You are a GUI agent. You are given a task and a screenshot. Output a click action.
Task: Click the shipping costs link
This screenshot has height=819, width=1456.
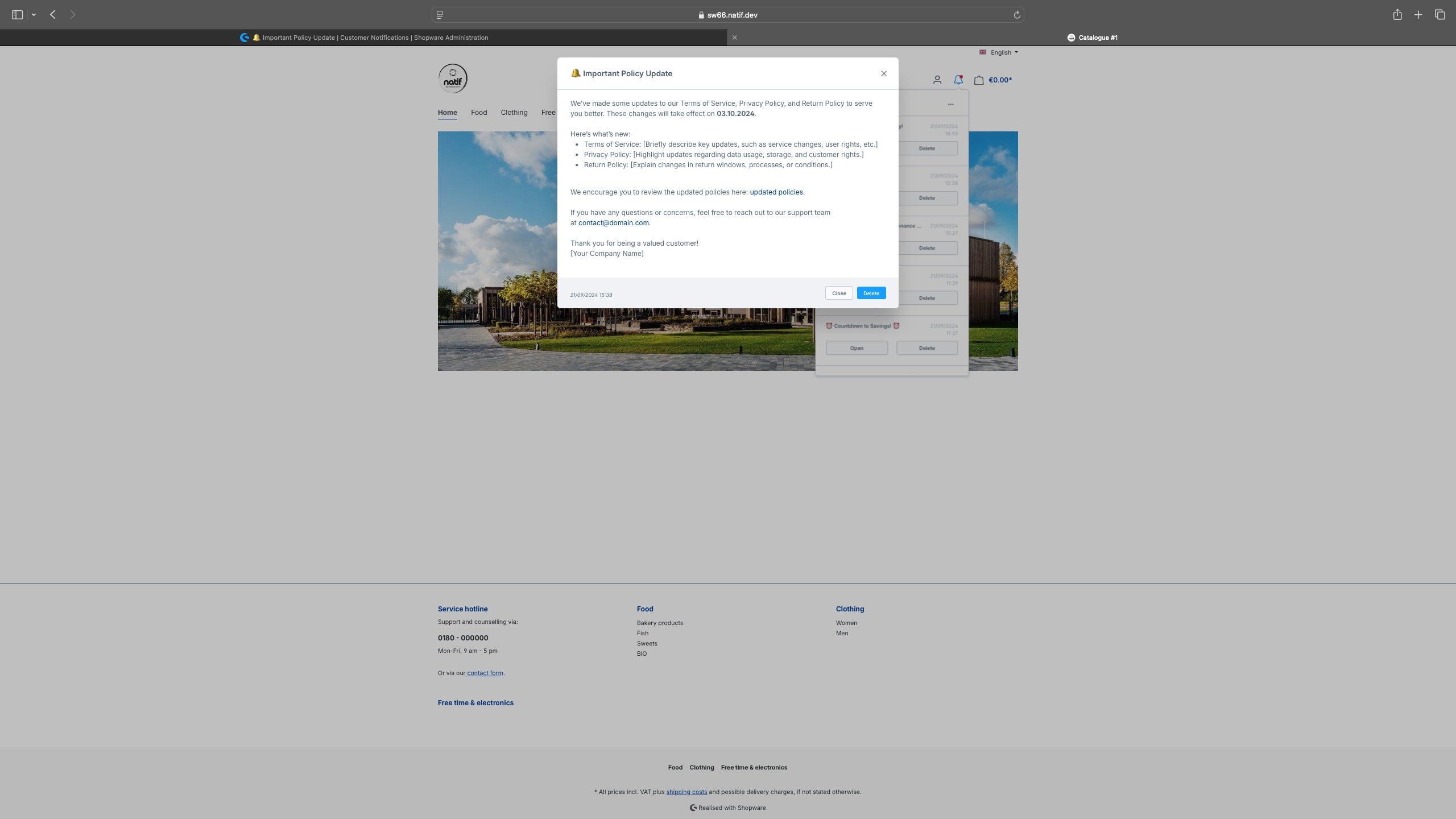(686, 792)
